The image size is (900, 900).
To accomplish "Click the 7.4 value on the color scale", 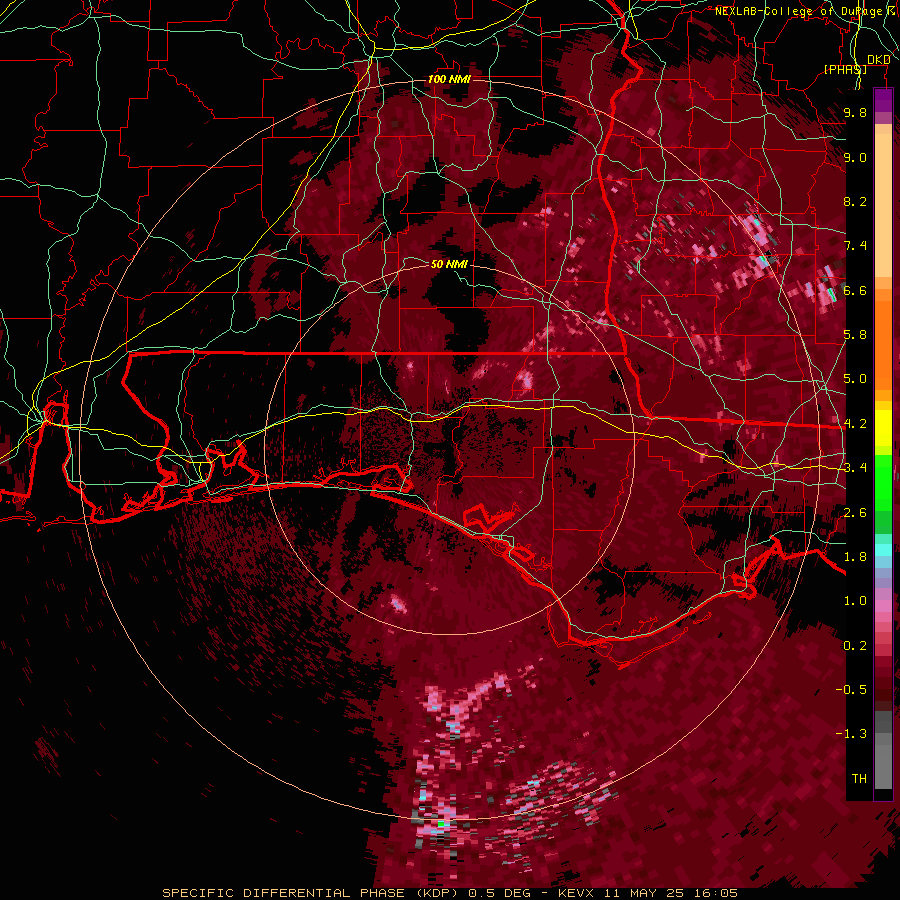I will (855, 246).
